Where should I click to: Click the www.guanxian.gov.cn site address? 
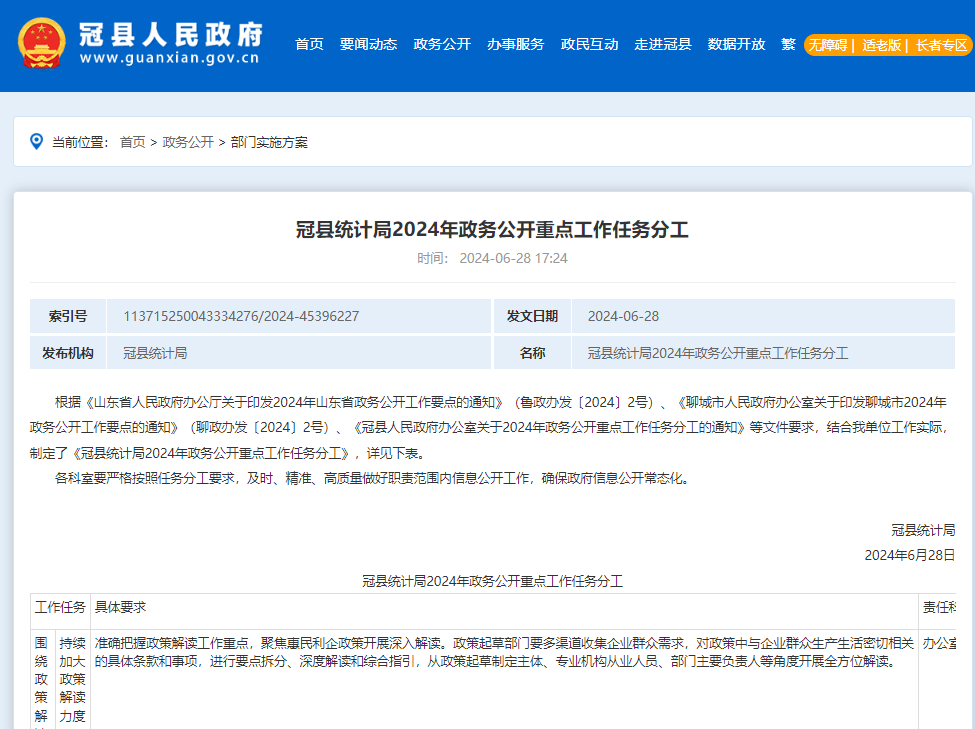click(169, 58)
